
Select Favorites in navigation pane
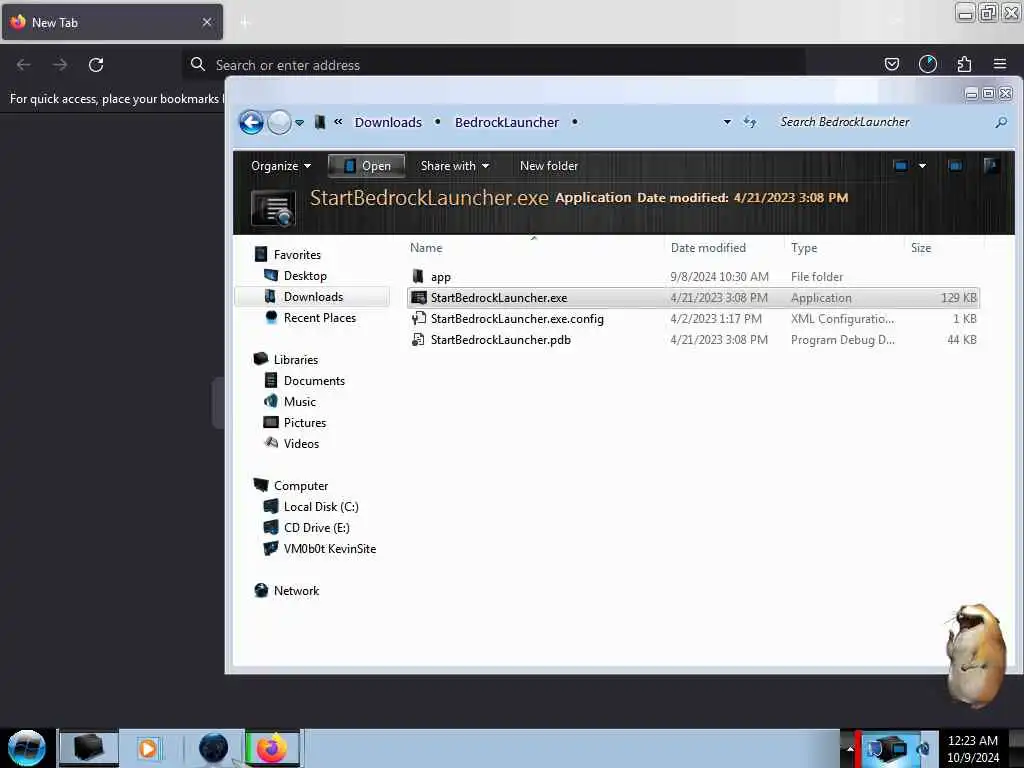(x=297, y=255)
